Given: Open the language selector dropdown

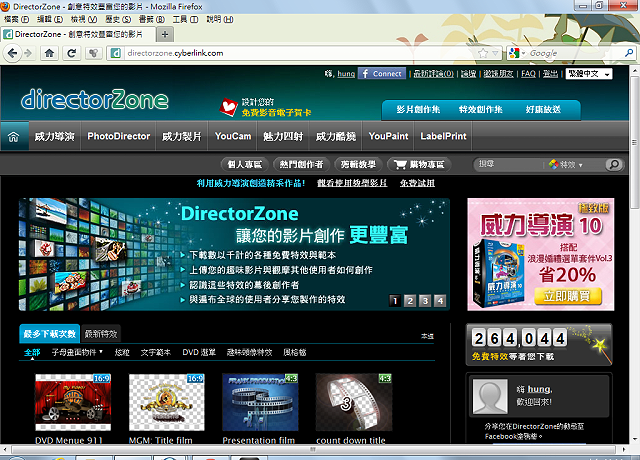Looking at the screenshot, I should pos(589,74).
